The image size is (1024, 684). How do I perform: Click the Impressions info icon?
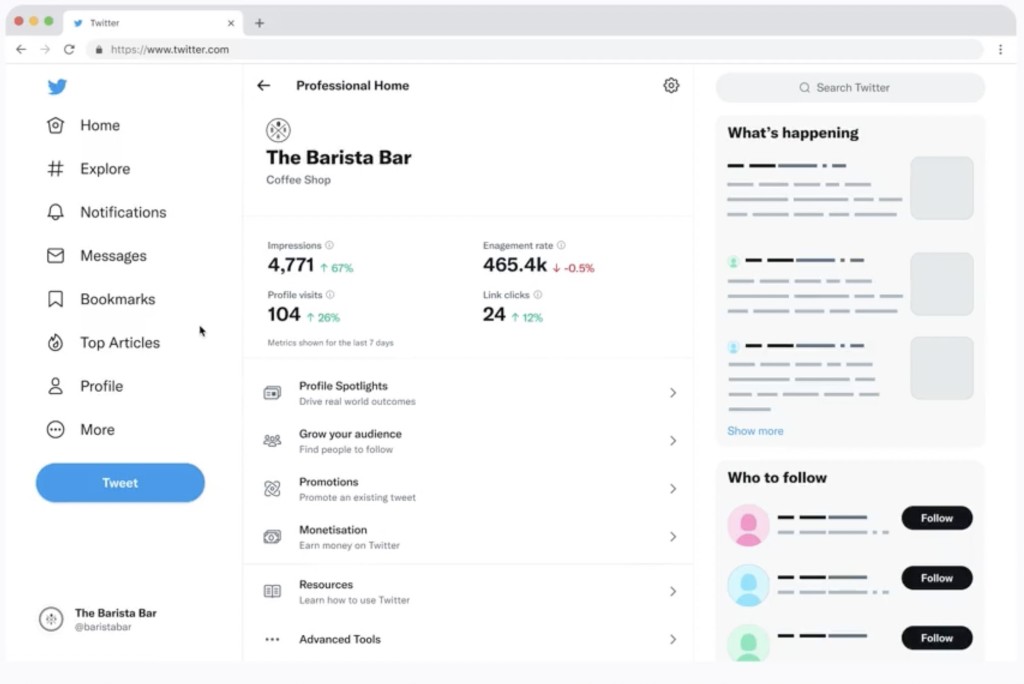pos(329,245)
